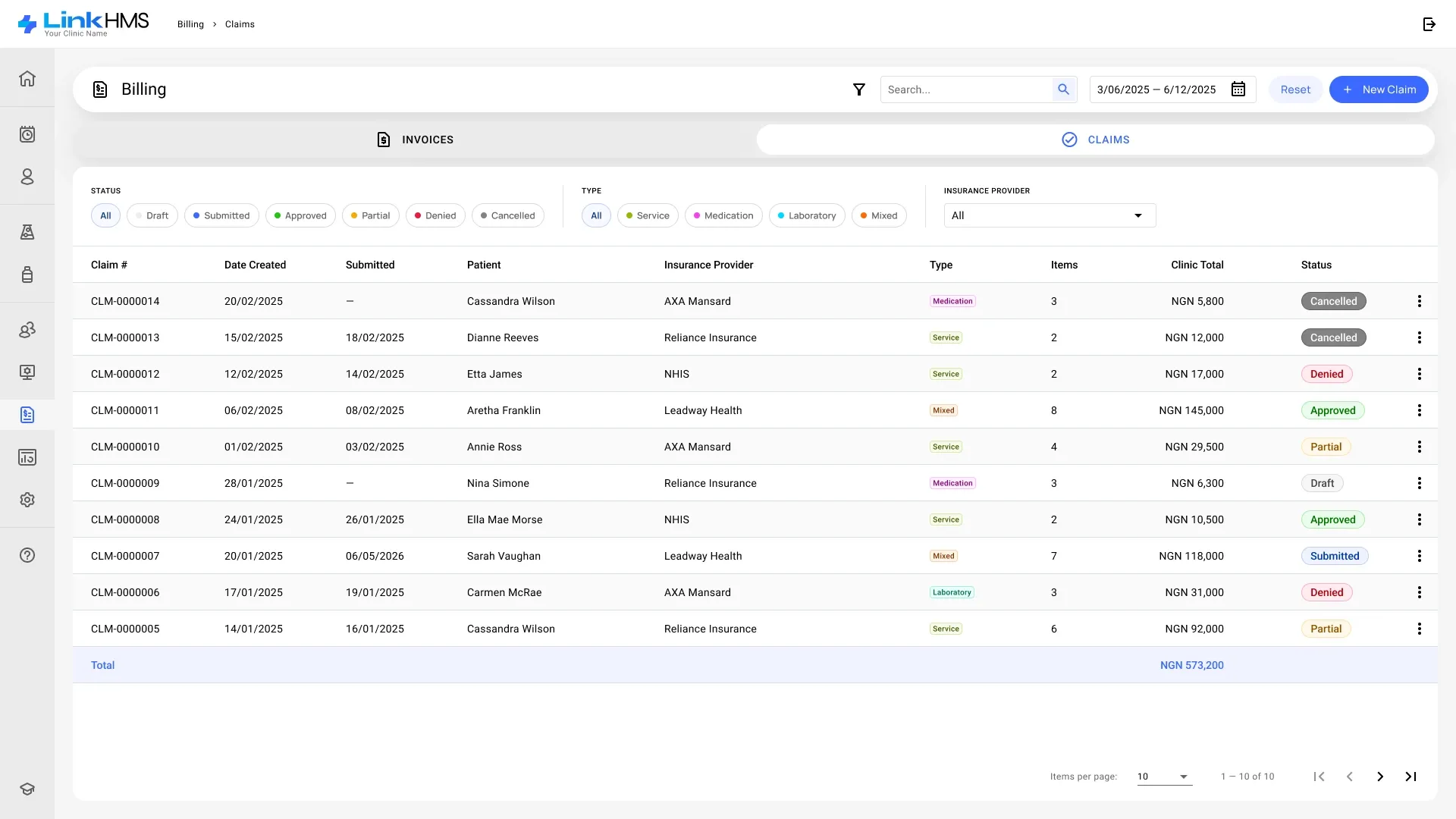Open actions menu for CLM-0000014

(x=1420, y=301)
